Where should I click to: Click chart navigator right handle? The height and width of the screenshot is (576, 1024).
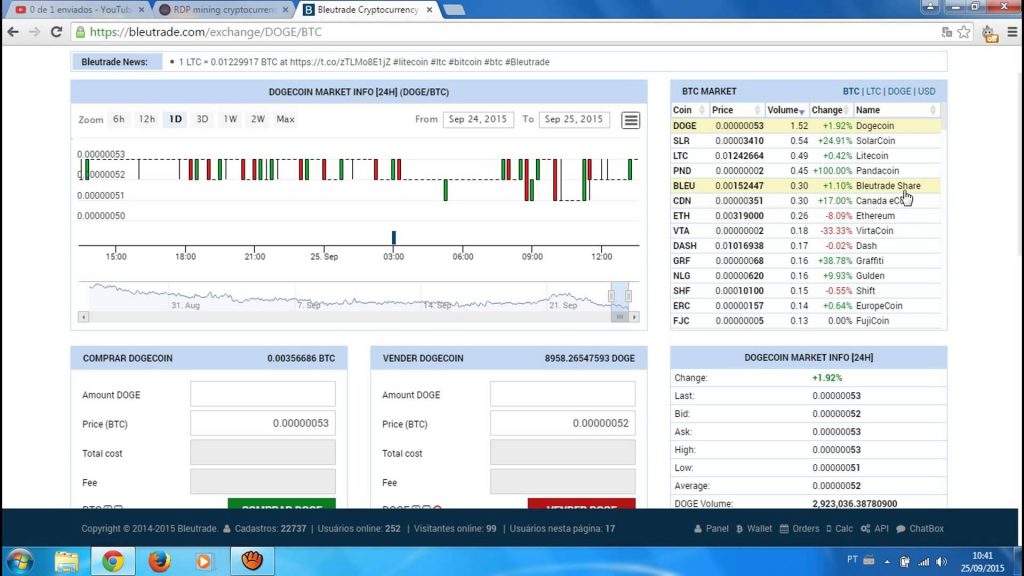[x=628, y=296]
